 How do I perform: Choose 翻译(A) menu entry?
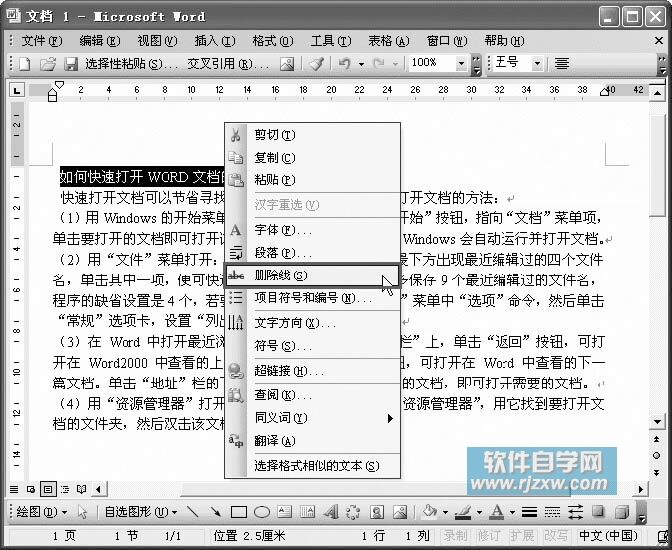point(313,441)
